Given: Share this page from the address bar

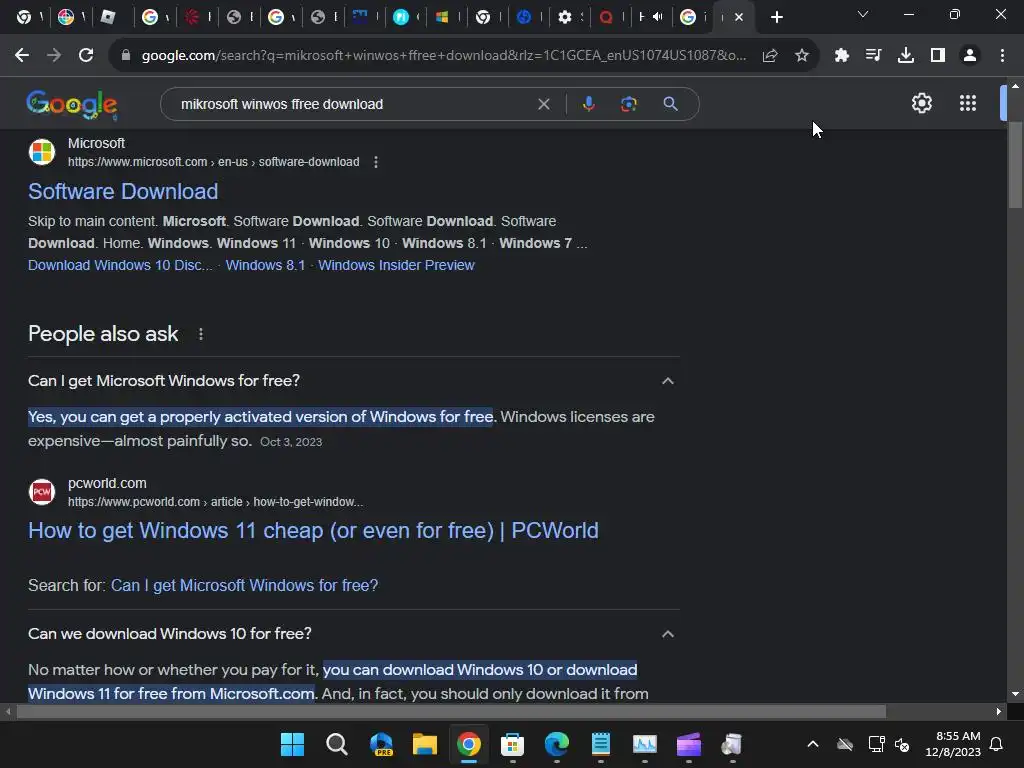Looking at the screenshot, I should [770, 56].
